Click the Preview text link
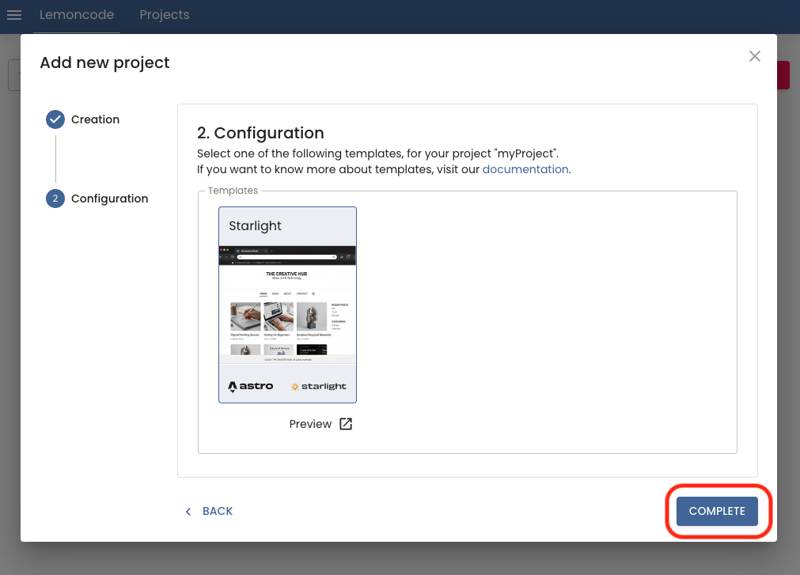Image resolution: width=800 pixels, height=575 pixels. tap(310, 424)
